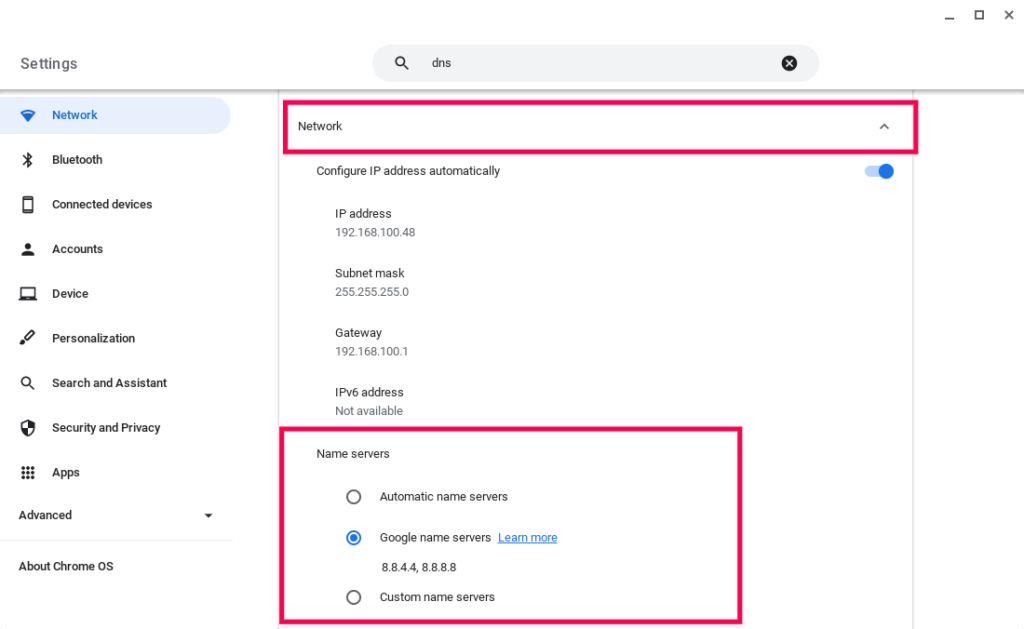Click the search magnifier icon in search bar
The width and height of the screenshot is (1024, 629).
tap(402, 63)
